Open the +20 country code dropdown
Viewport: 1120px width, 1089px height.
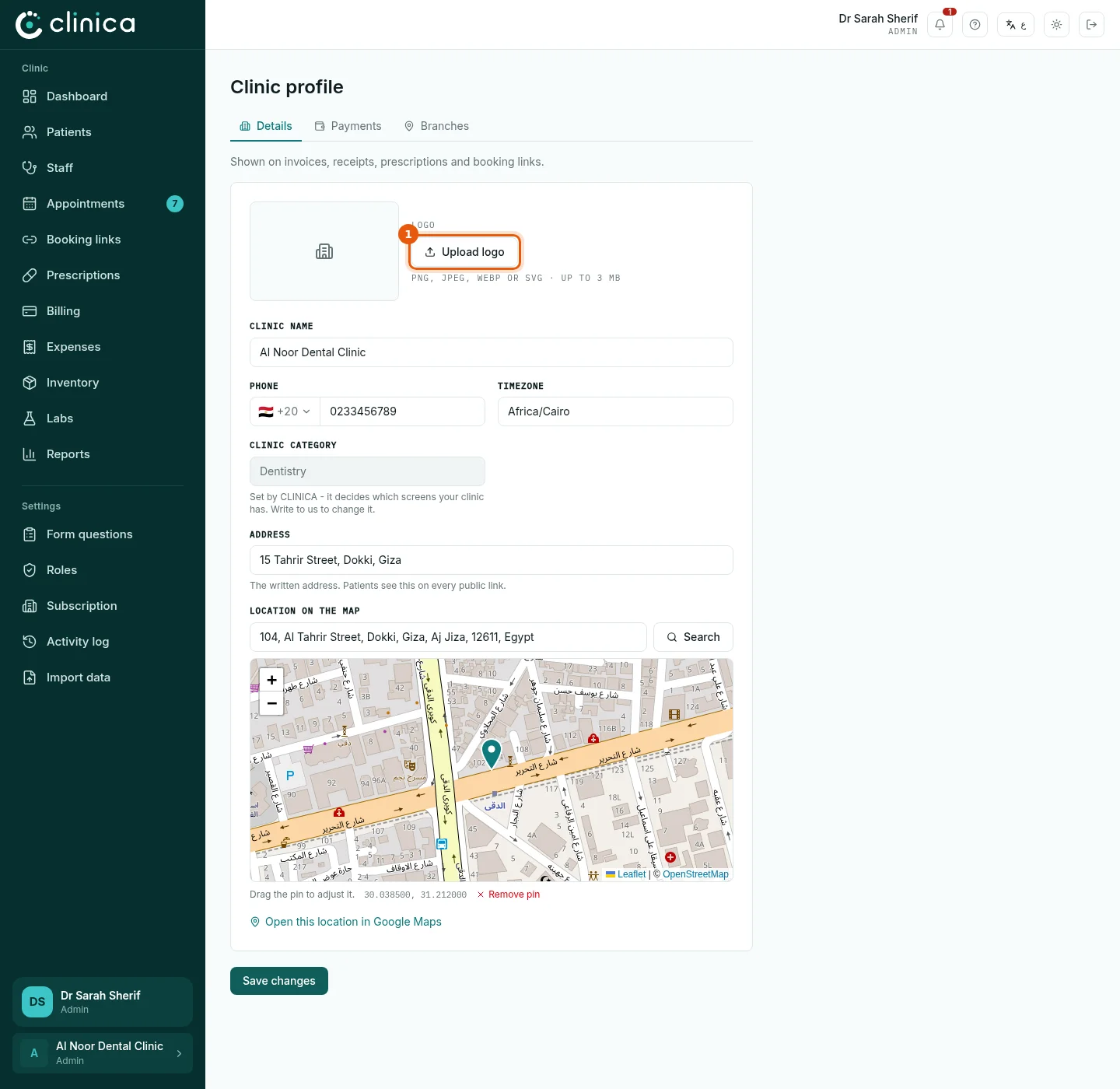point(285,411)
